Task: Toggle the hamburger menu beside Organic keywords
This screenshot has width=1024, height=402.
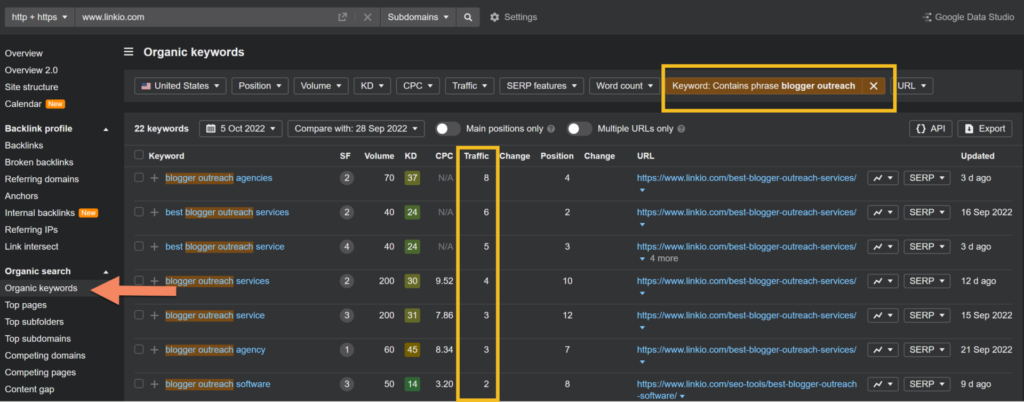Action: pos(129,52)
